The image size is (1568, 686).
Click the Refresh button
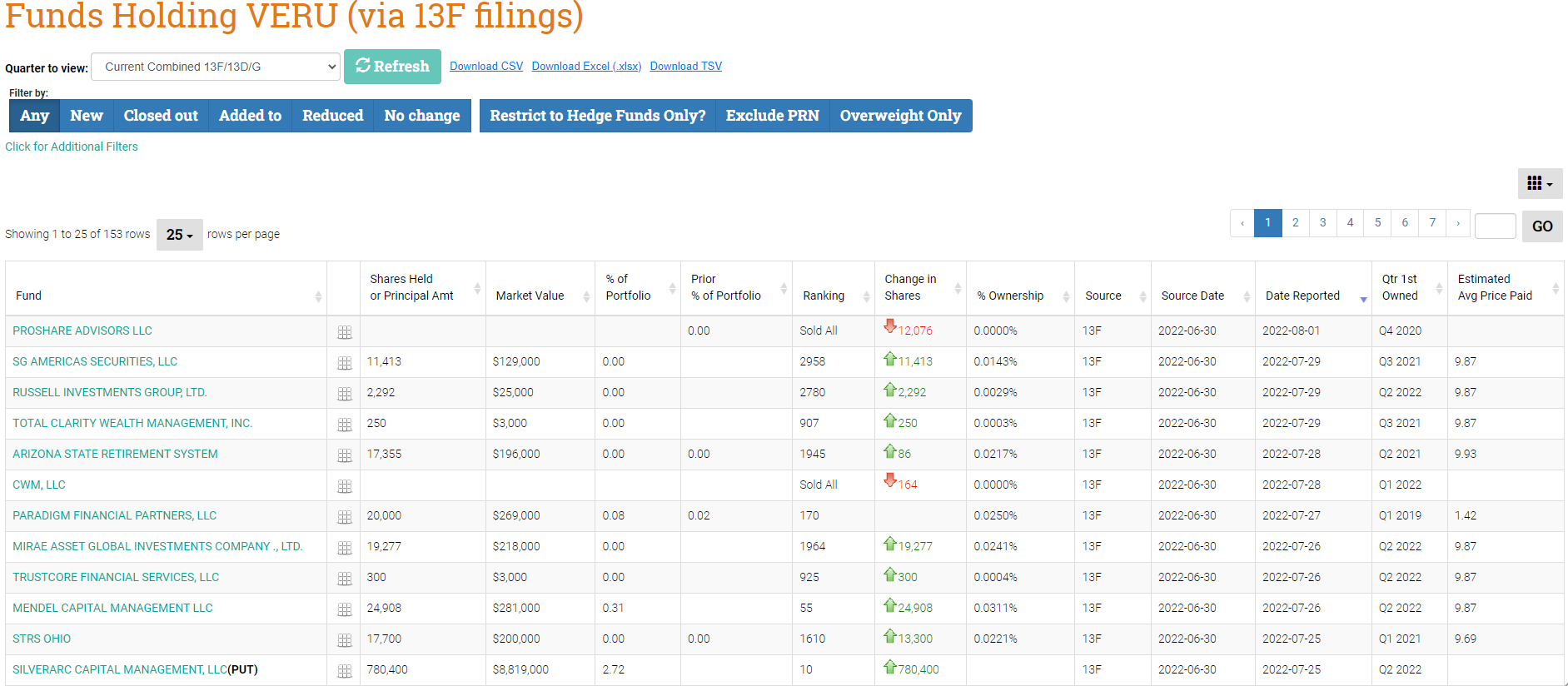(x=392, y=67)
